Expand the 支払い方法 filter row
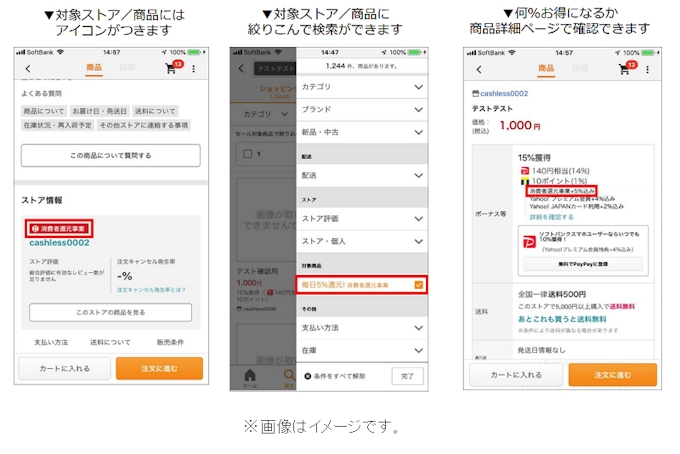 360,328
